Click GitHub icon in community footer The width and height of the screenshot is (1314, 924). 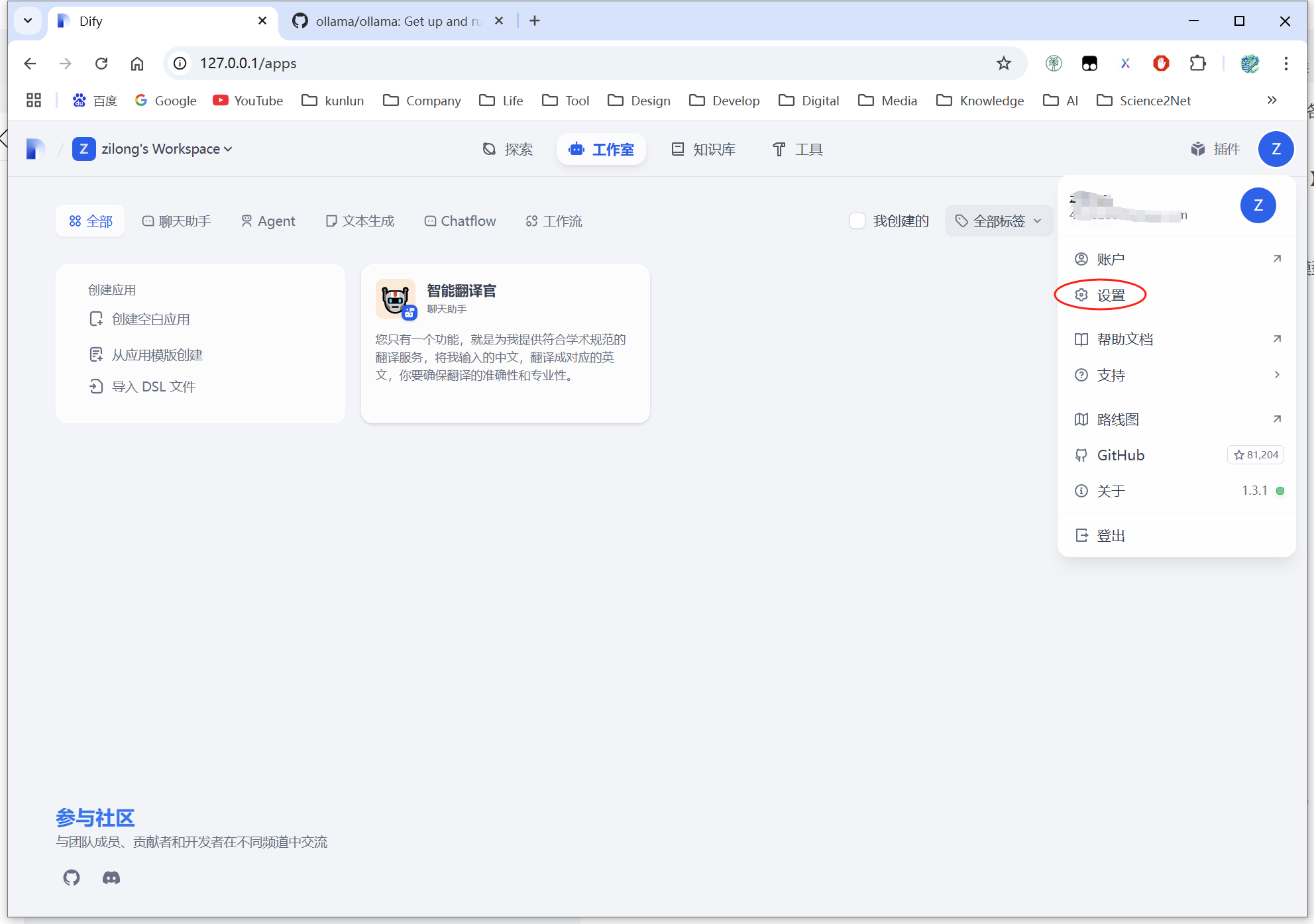72,878
